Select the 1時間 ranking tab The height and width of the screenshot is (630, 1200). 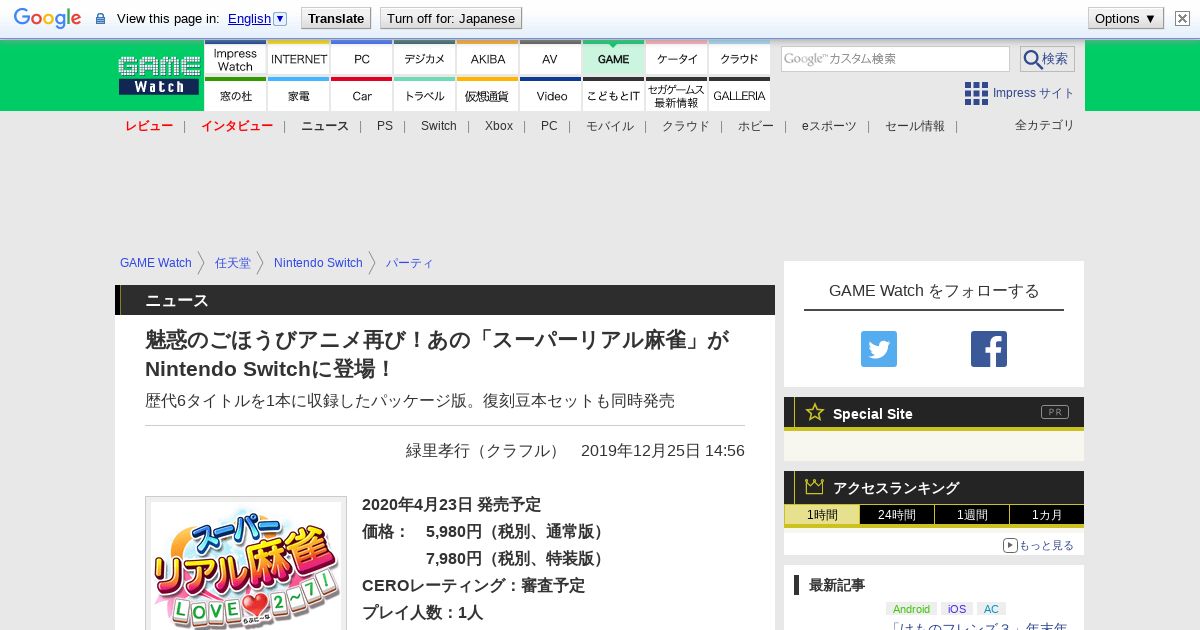822,515
